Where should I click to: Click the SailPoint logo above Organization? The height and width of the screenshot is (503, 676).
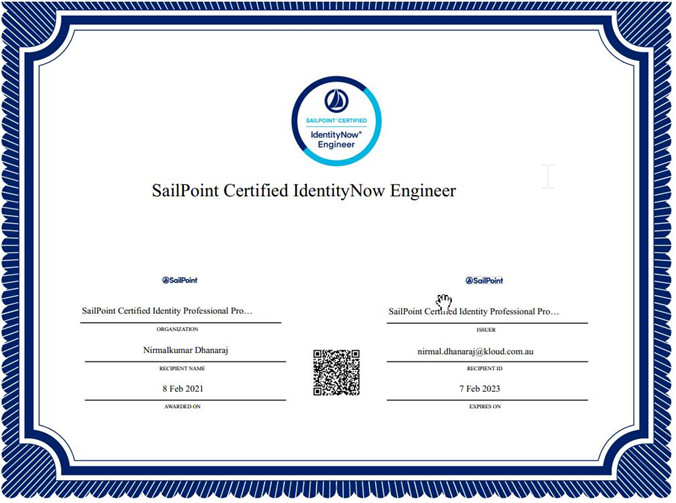[180, 280]
